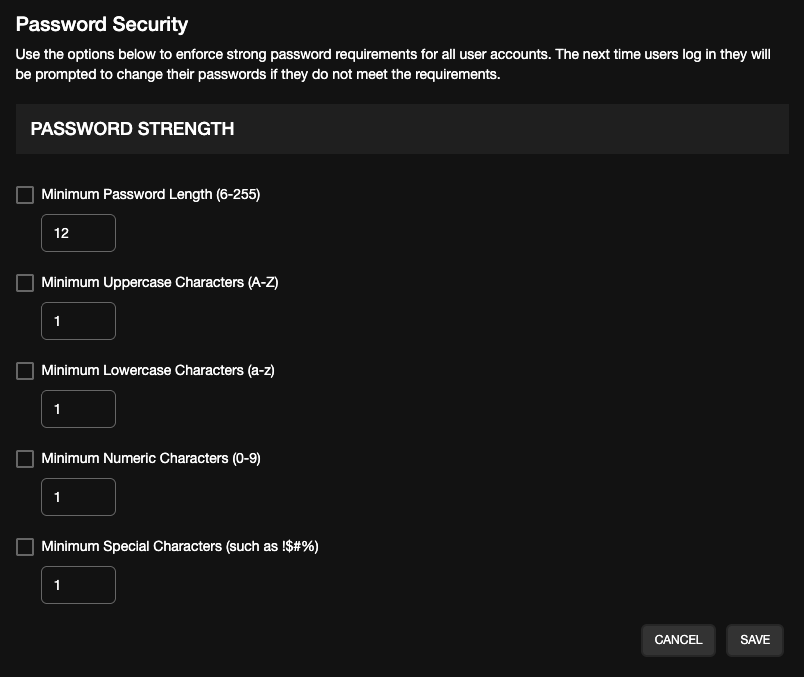Click the Minimum Lowercase Characters label

coord(157,370)
